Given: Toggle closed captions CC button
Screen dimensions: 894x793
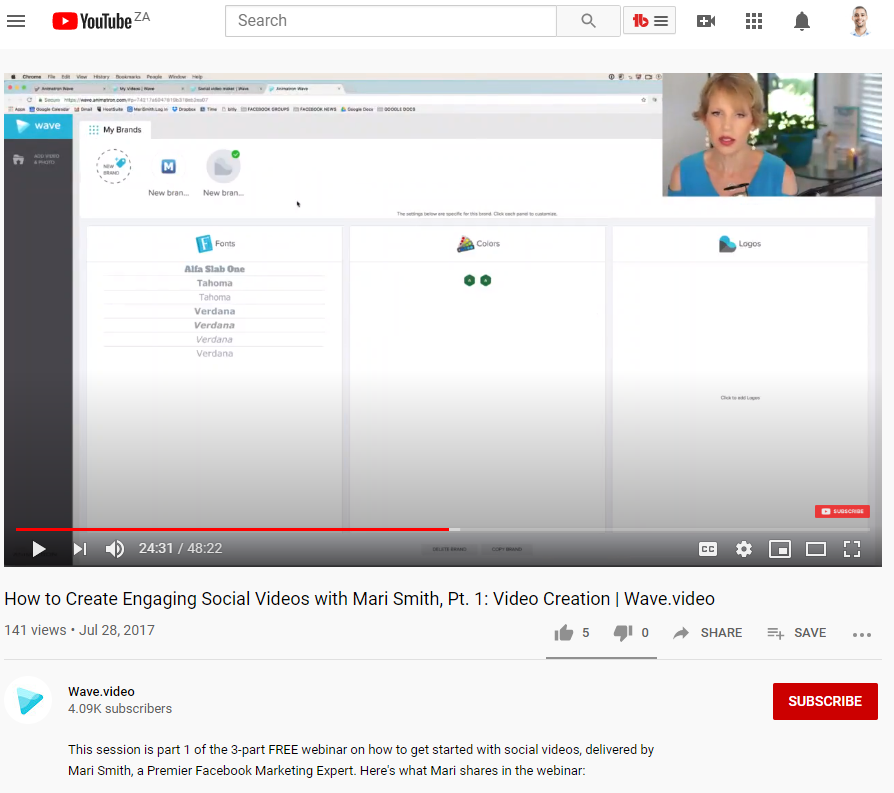Looking at the screenshot, I should pos(708,549).
